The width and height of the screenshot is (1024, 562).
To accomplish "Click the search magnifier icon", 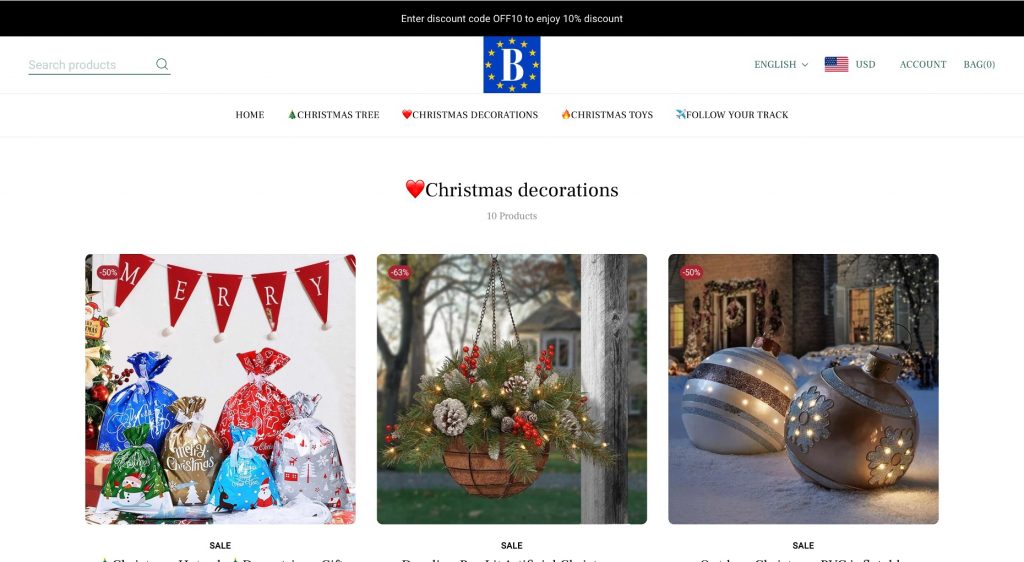I will click(162, 65).
